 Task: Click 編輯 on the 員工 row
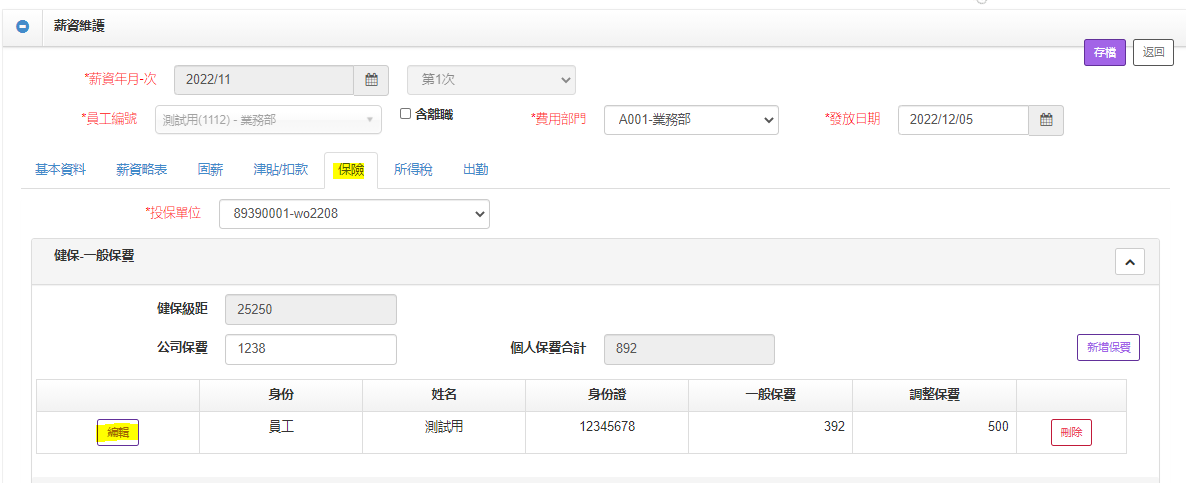point(118,433)
